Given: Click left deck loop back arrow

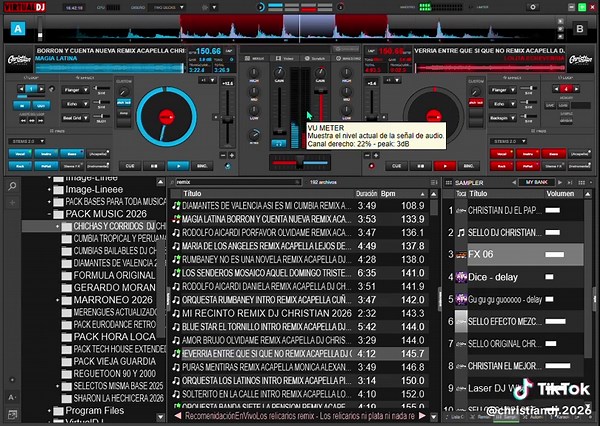Looking at the screenshot, I should 22,89.
